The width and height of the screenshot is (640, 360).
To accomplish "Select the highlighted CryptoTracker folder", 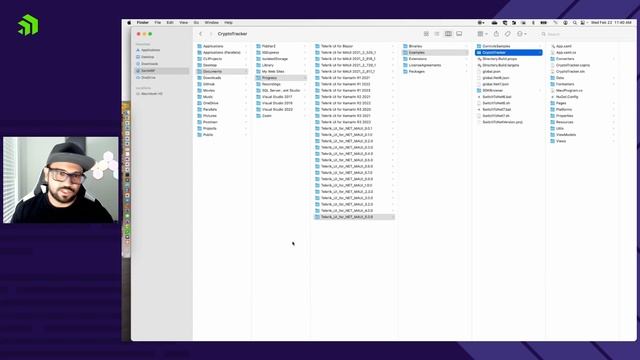I will point(509,53).
